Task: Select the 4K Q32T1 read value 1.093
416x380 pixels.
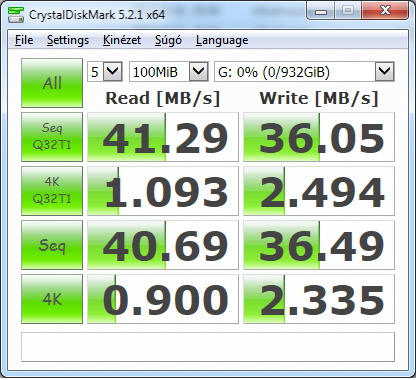Action: point(163,191)
